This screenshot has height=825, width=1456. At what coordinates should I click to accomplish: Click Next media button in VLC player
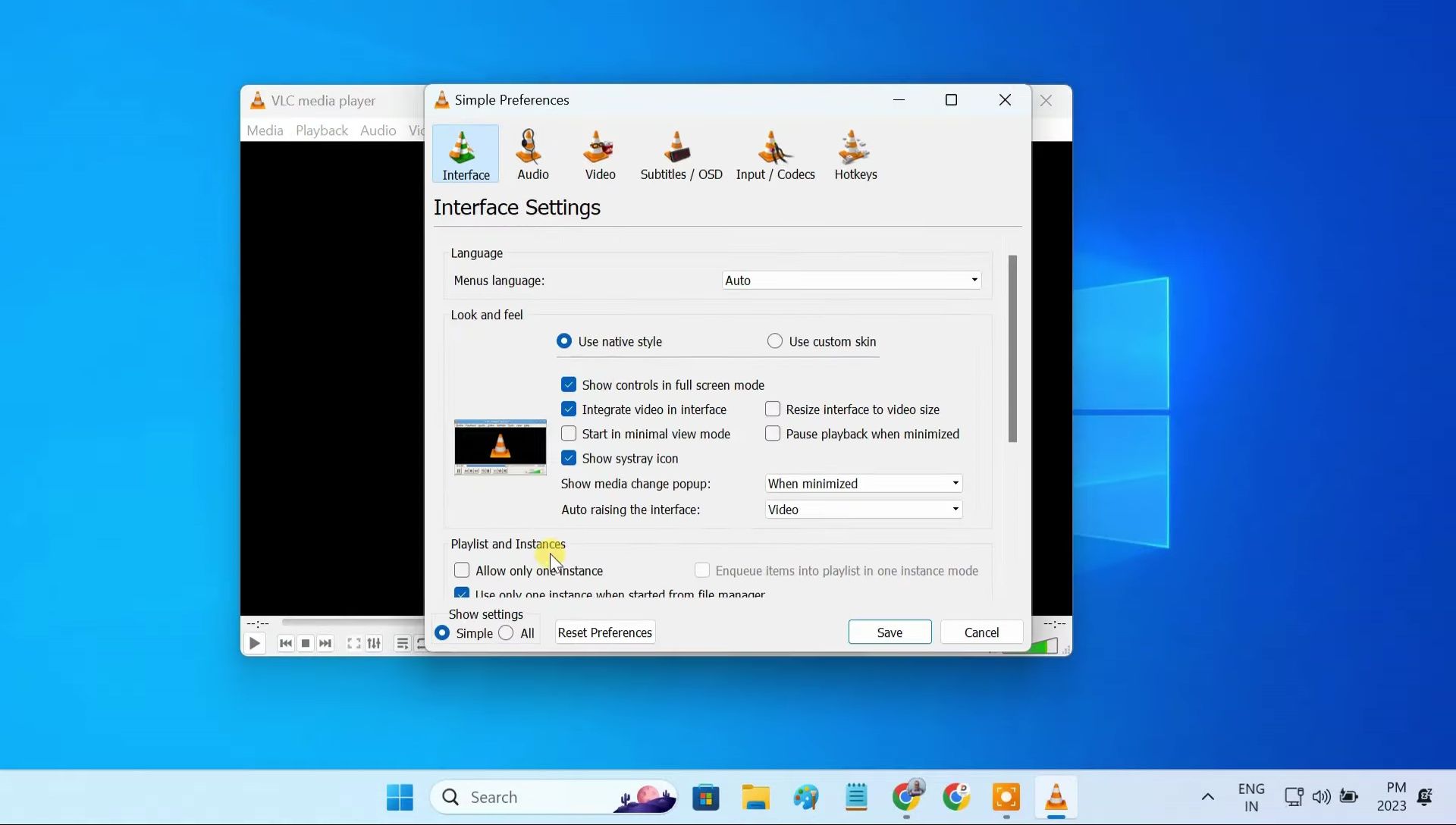pos(325,644)
